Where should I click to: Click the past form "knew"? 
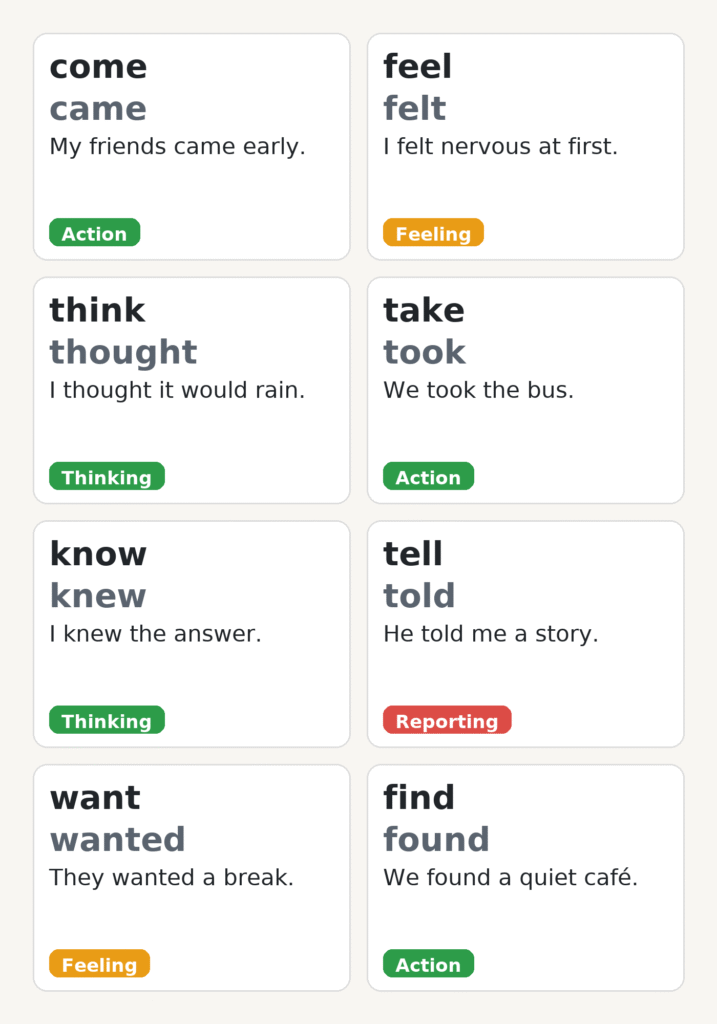click(x=98, y=596)
